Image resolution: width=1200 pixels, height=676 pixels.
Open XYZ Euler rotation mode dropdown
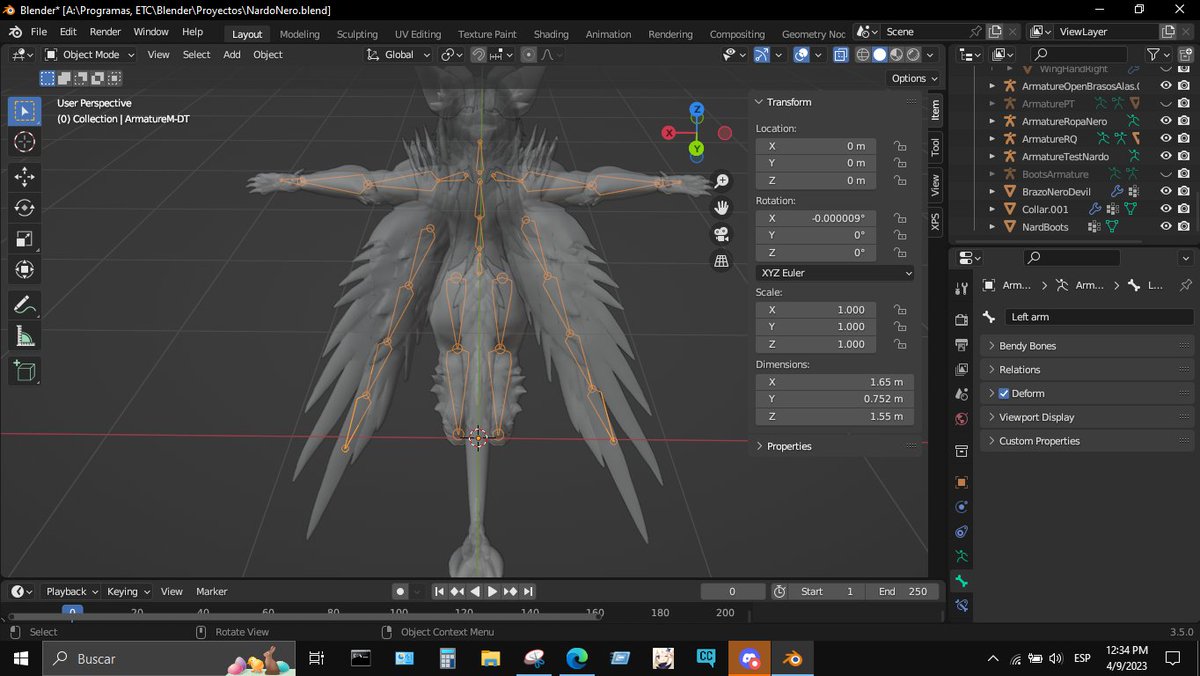835,272
